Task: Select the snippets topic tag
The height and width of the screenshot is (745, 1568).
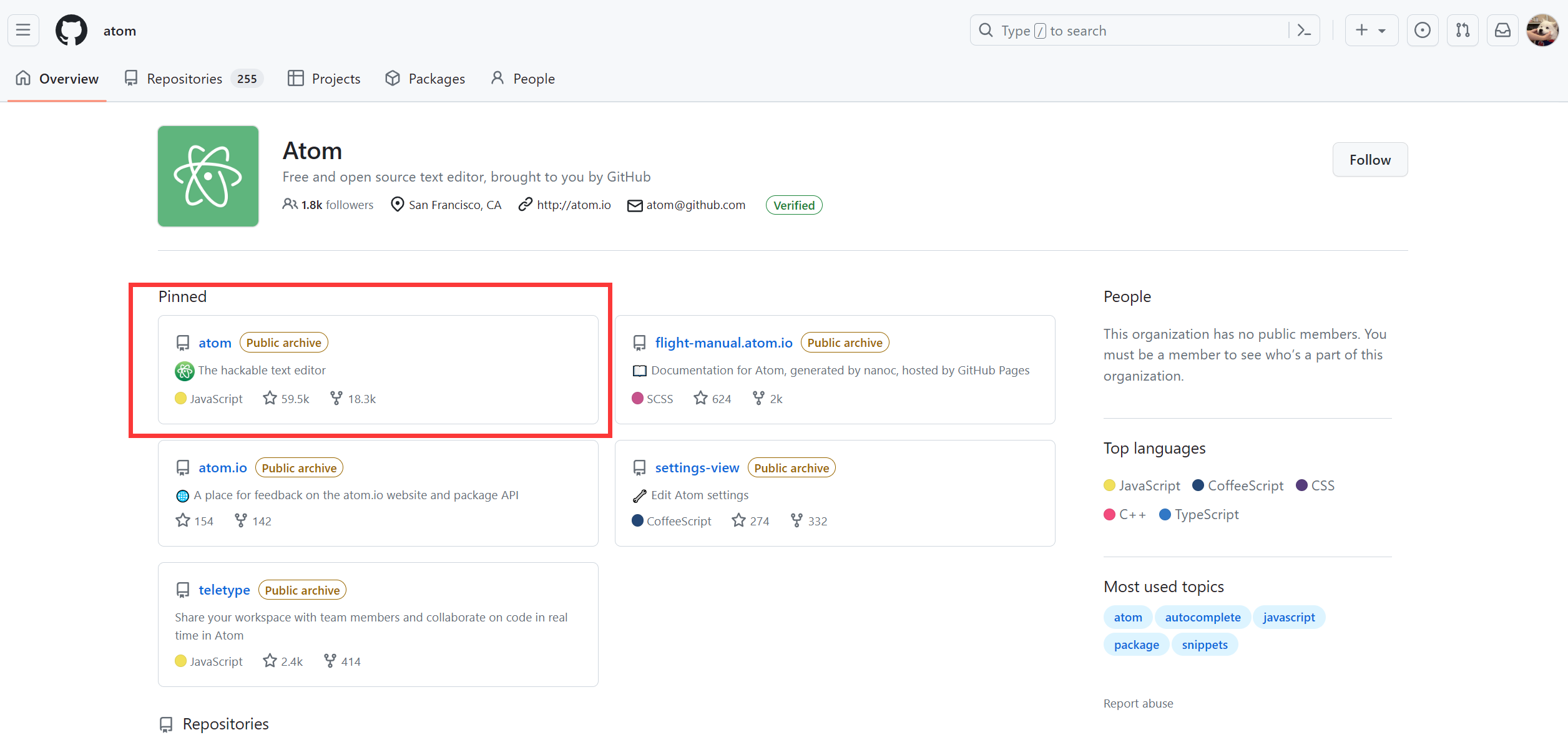Action: click(1204, 645)
